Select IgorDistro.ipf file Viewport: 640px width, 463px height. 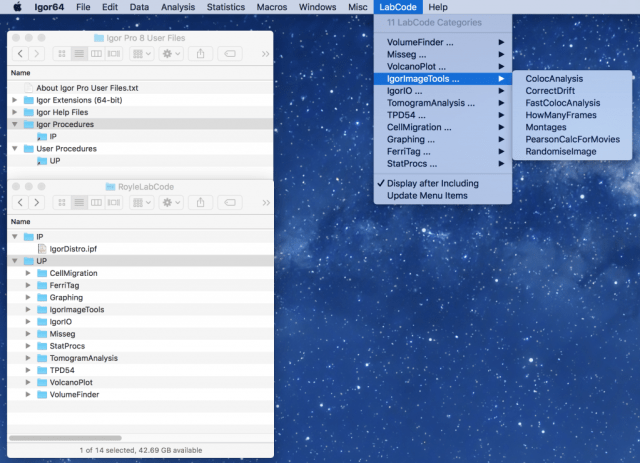tap(140, 249)
